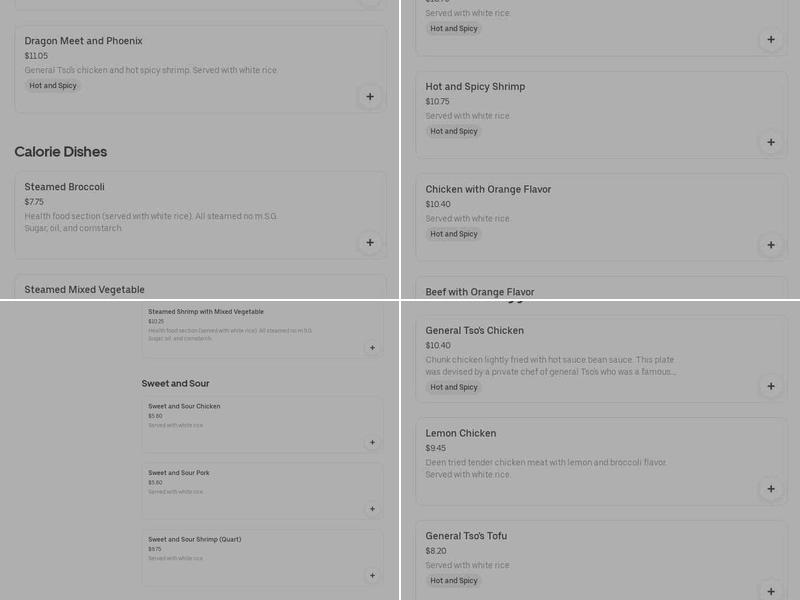Open the Lemon Chicken dish title
This screenshot has height=600, width=800.
[x=461, y=434]
